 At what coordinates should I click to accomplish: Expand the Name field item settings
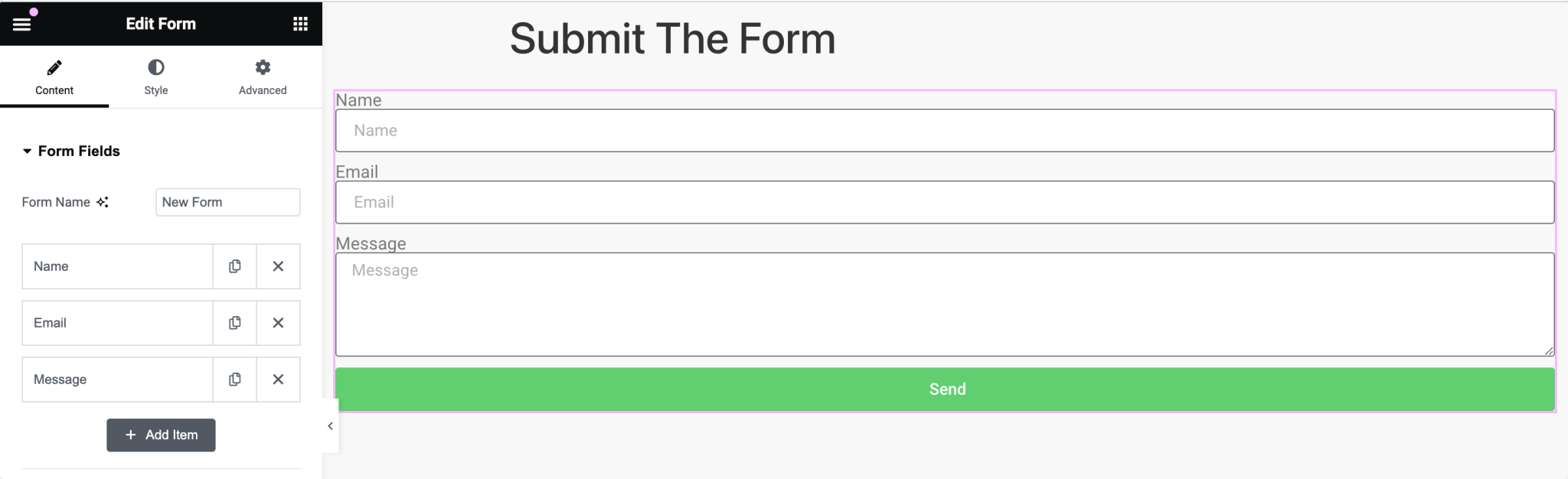coord(116,266)
